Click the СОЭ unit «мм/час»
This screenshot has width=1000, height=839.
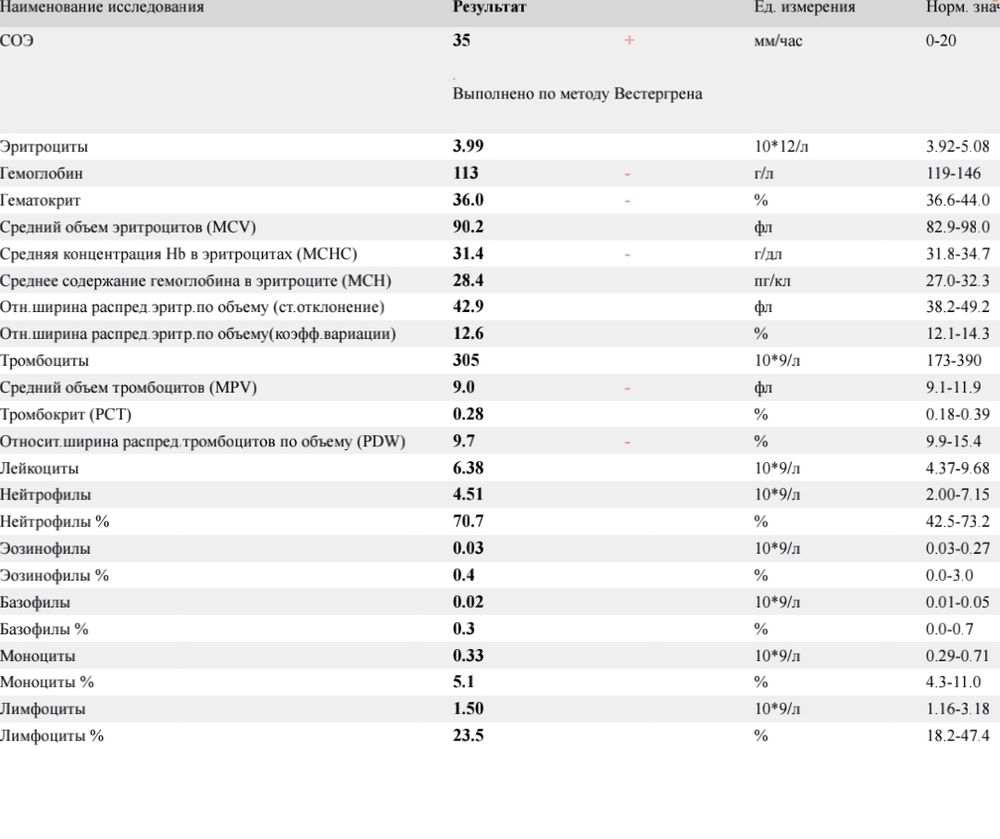778,41
